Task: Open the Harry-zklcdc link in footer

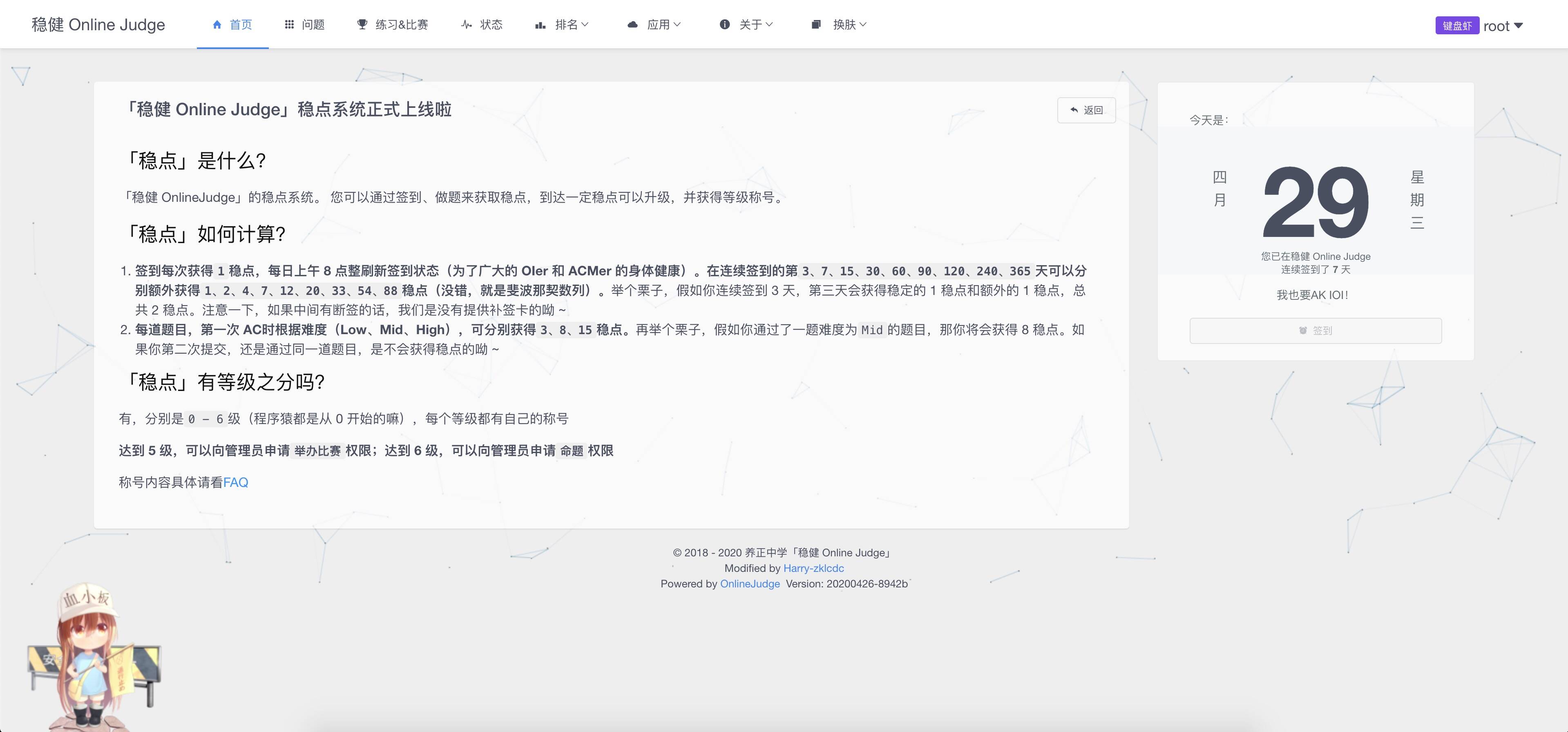Action: tap(813, 568)
